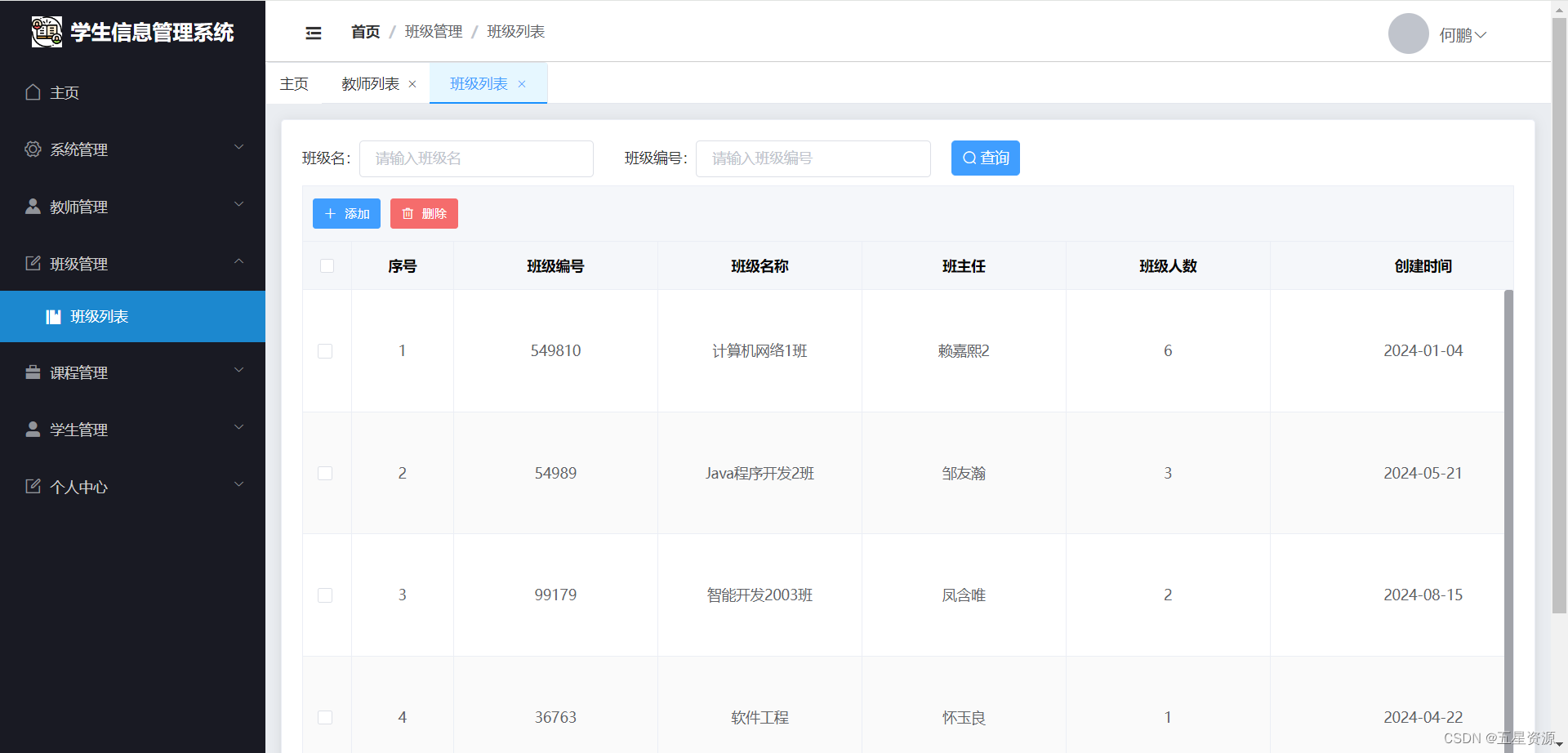
Task: Click the 查询 search button
Action: point(986,158)
